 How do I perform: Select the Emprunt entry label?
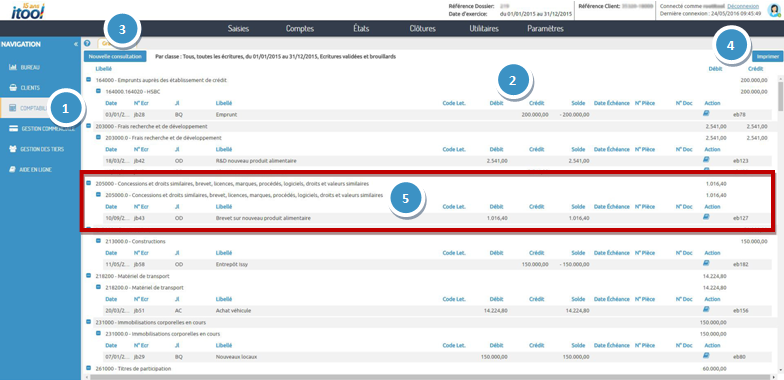click(226, 114)
